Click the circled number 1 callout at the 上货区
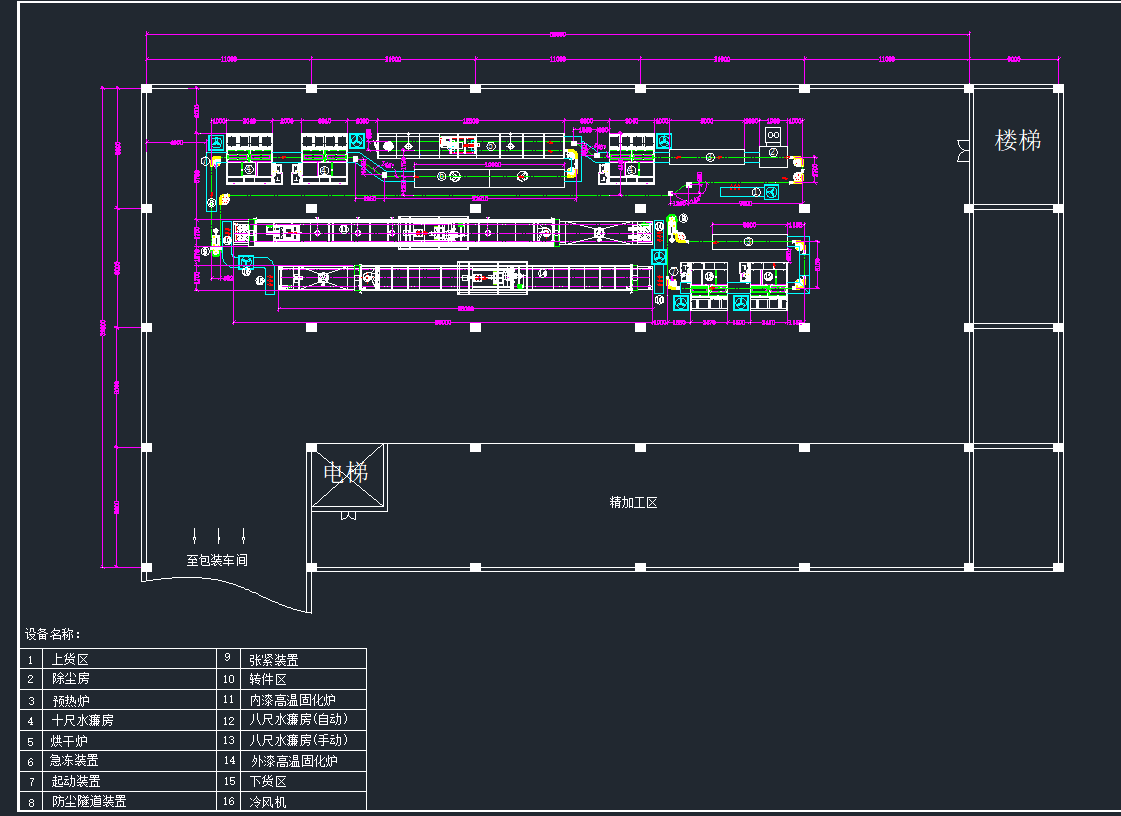The height and width of the screenshot is (816, 1121). (x=205, y=161)
